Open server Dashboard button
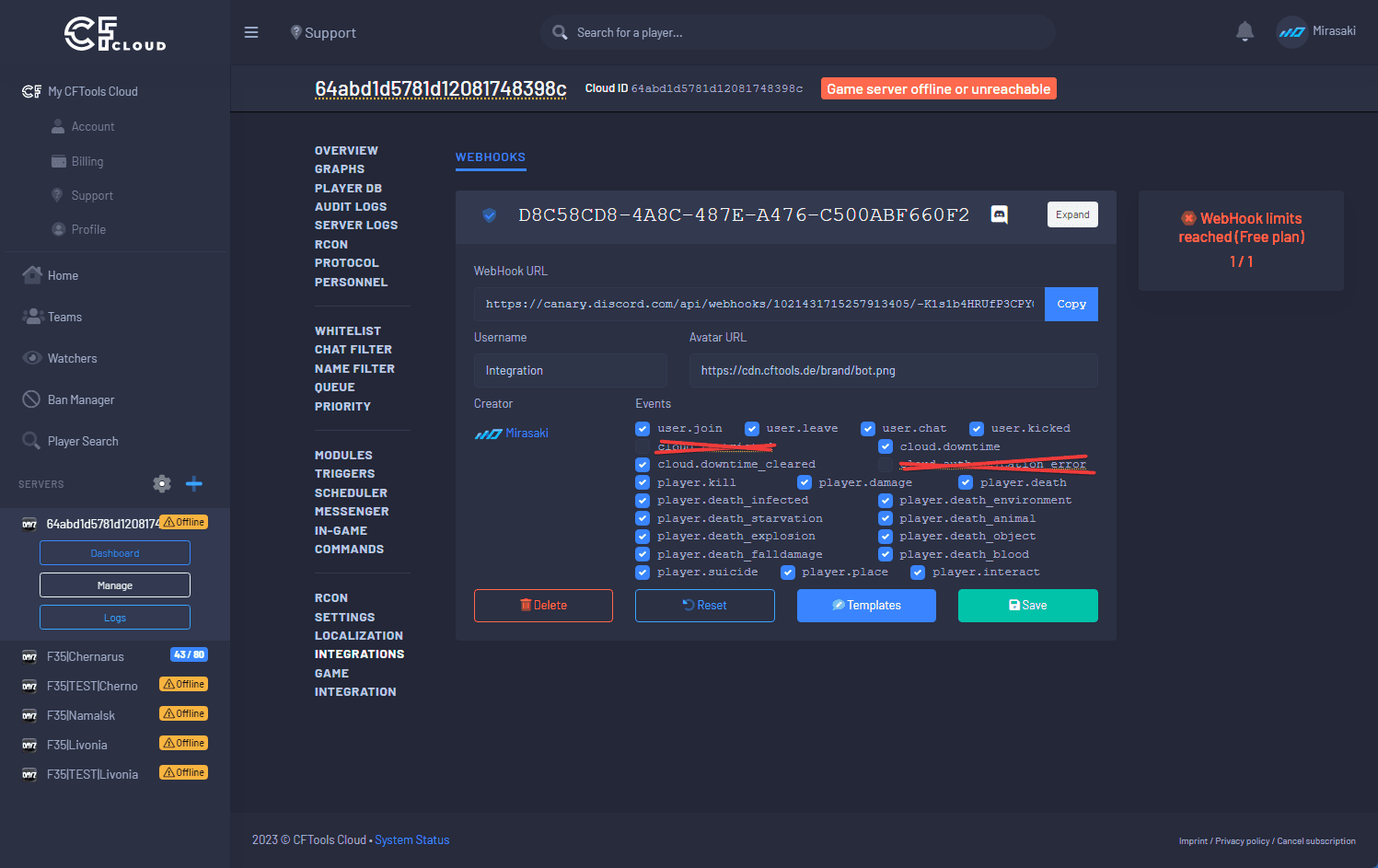Viewport: 1378px width, 868px height. point(115,553)
